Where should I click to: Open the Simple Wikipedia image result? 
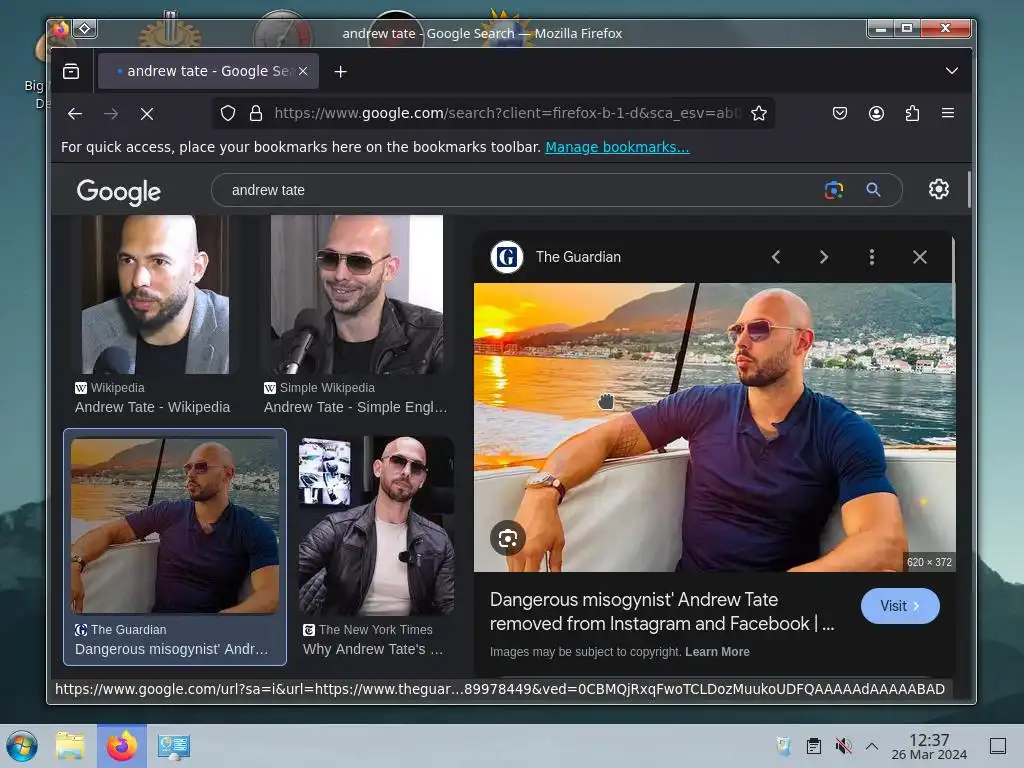(357, 295)
